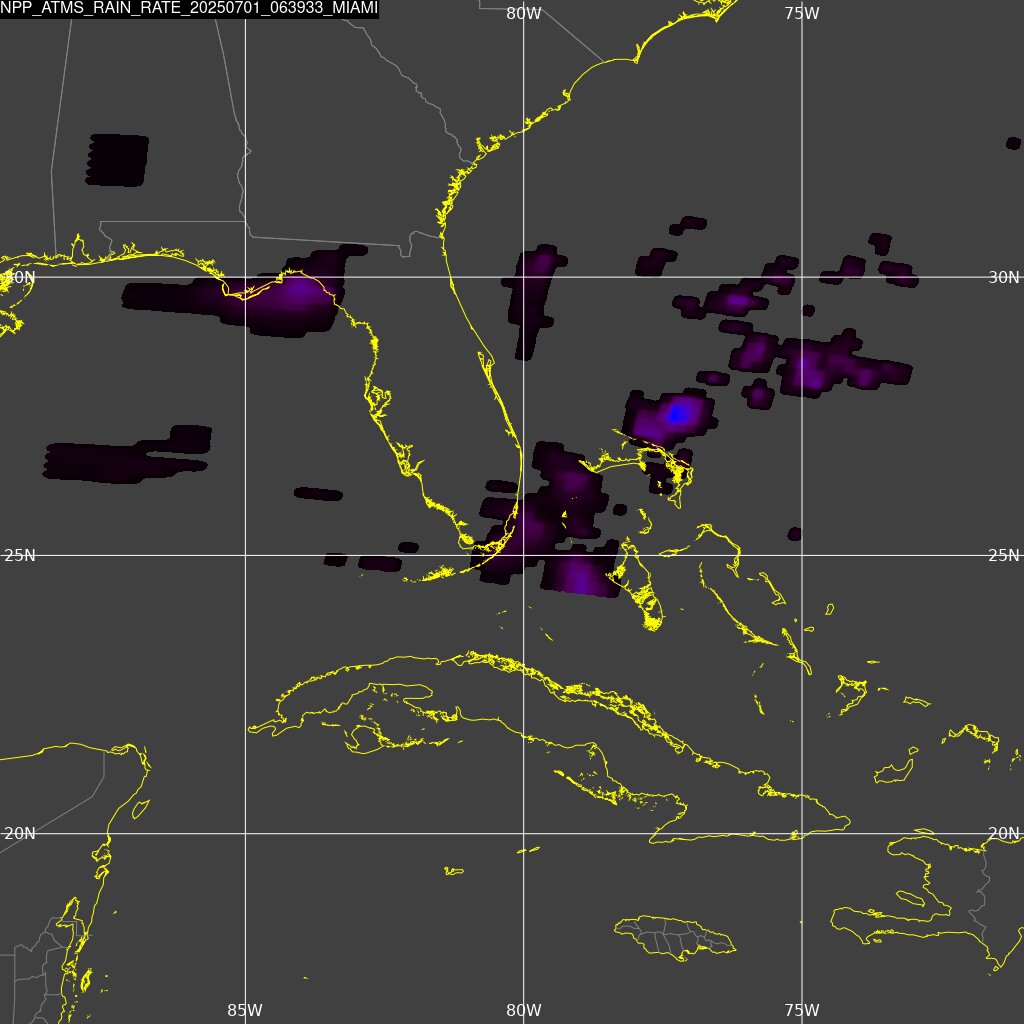Screen dimensions: 1024x1024
Task: Click the 80W label at the bottom edge
Action: (x=524, y=1010)
